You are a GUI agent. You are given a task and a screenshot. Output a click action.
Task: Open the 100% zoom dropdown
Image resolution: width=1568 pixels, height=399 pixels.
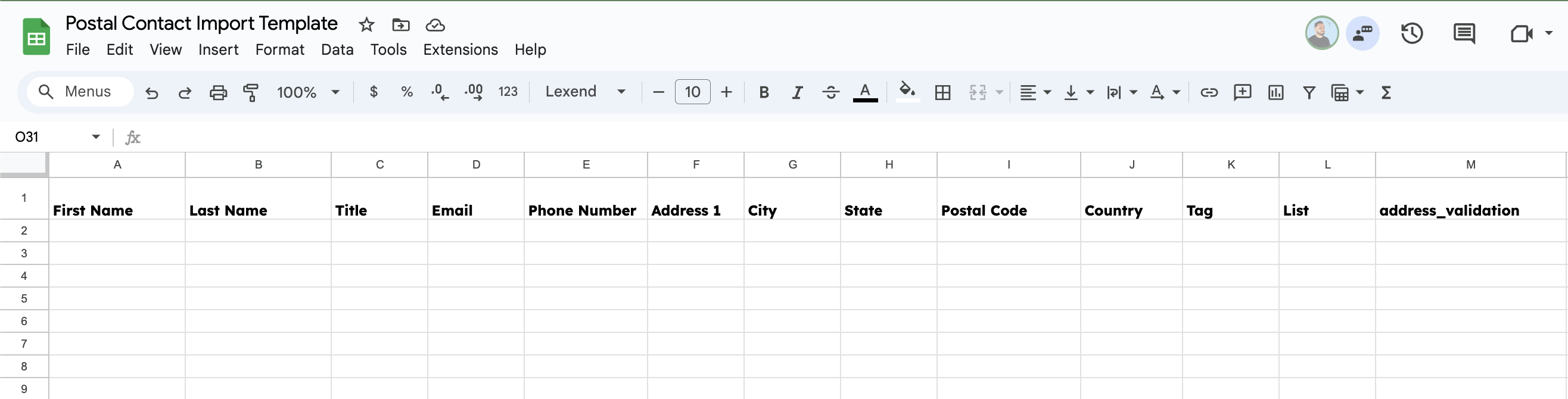coord(308,92)
